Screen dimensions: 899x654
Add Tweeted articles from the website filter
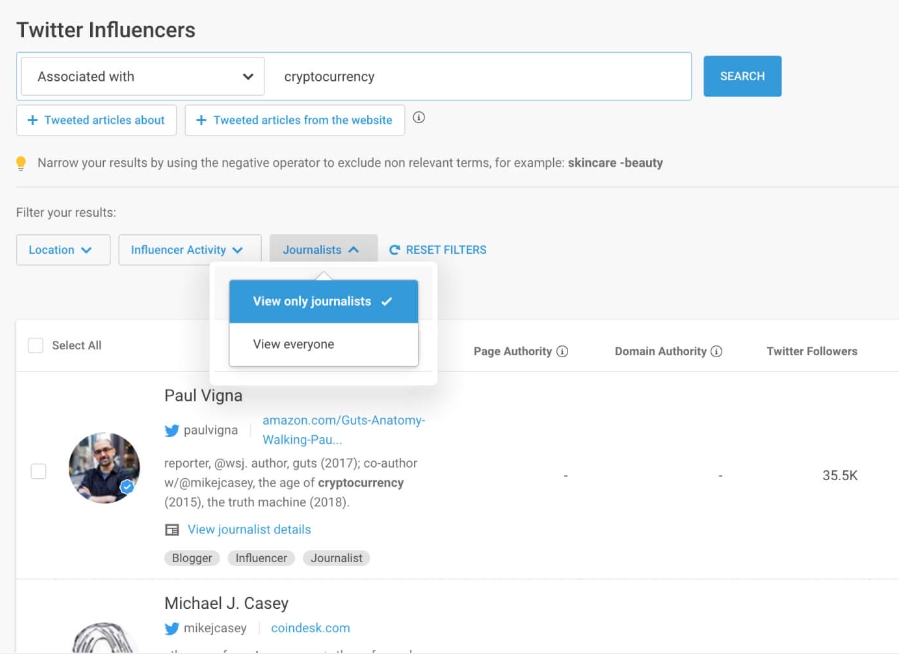point(295,120)
